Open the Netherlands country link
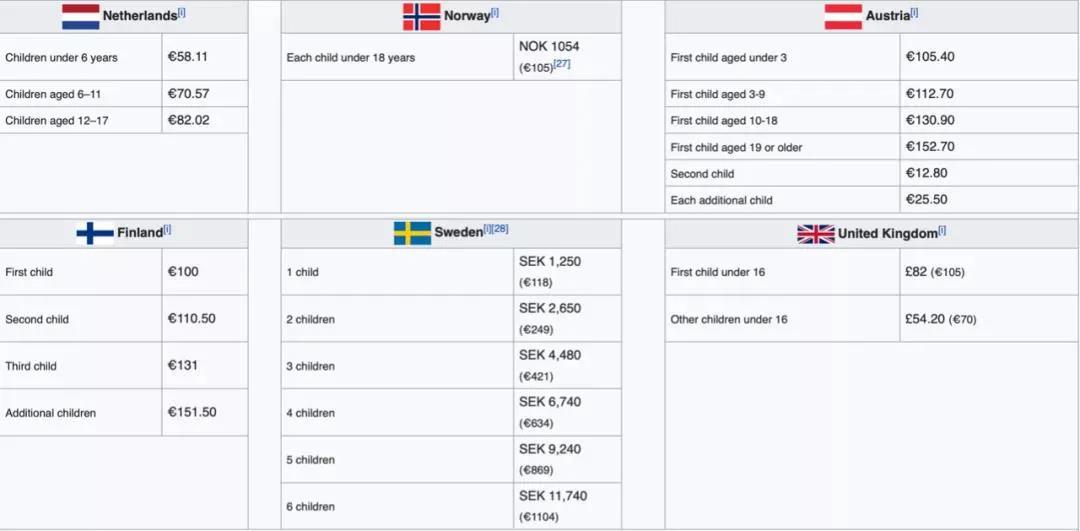Viewport: 1080px width, 531px height. (x=139, y=17)
